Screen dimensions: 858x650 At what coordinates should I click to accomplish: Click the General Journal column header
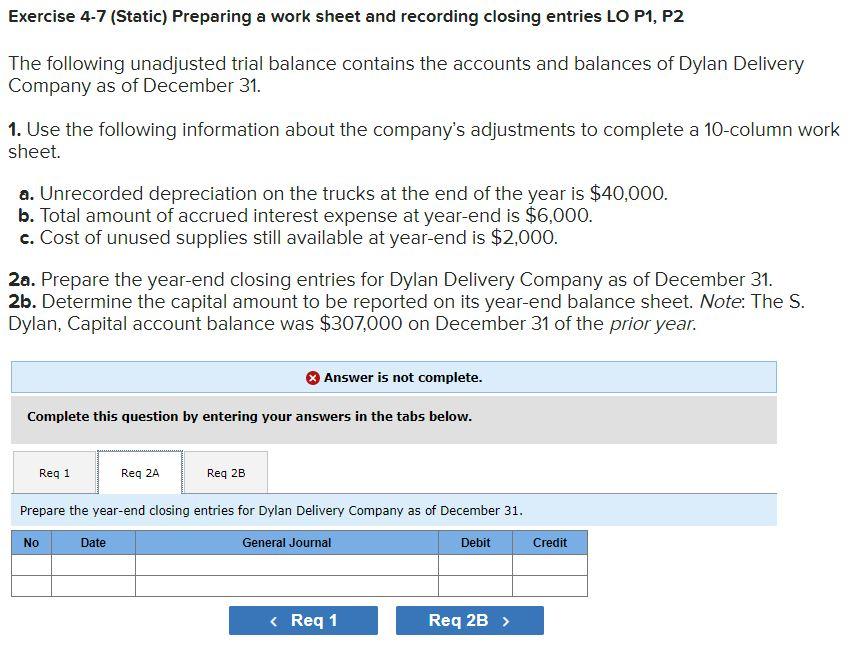[x=285, y=543]
